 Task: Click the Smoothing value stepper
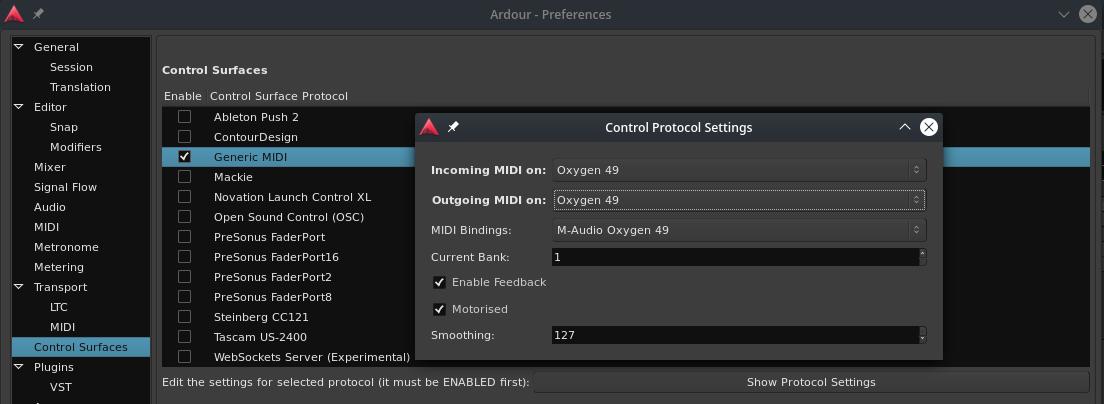pos(921,335)
